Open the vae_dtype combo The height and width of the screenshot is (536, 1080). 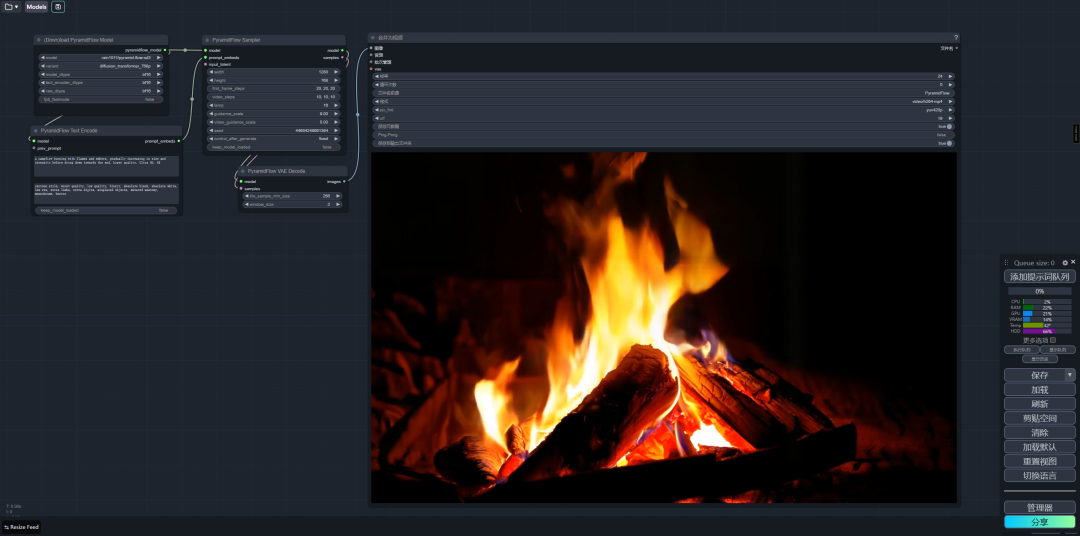(x=100, y=91)
